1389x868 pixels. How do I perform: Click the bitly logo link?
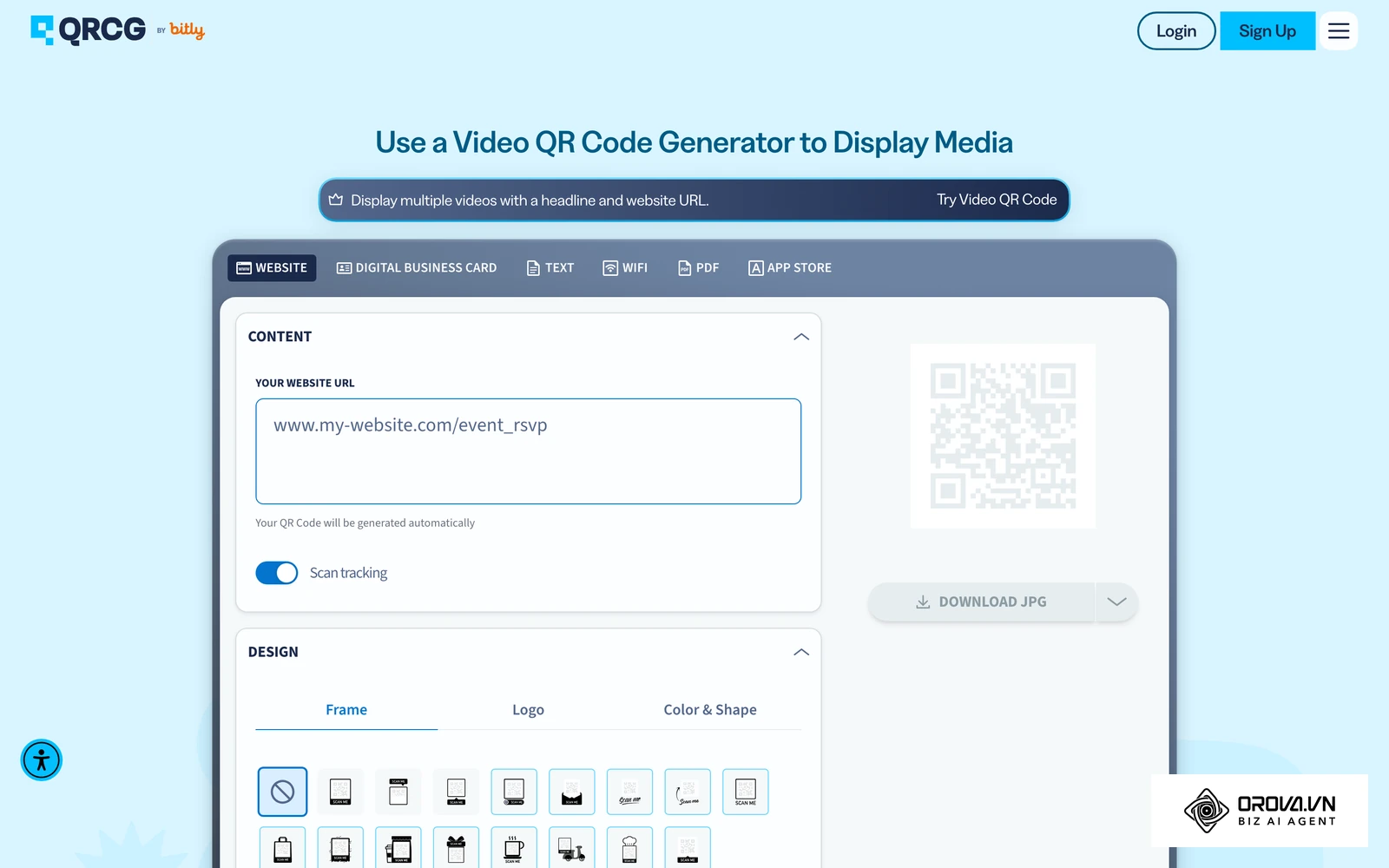[x=187, y=30]
